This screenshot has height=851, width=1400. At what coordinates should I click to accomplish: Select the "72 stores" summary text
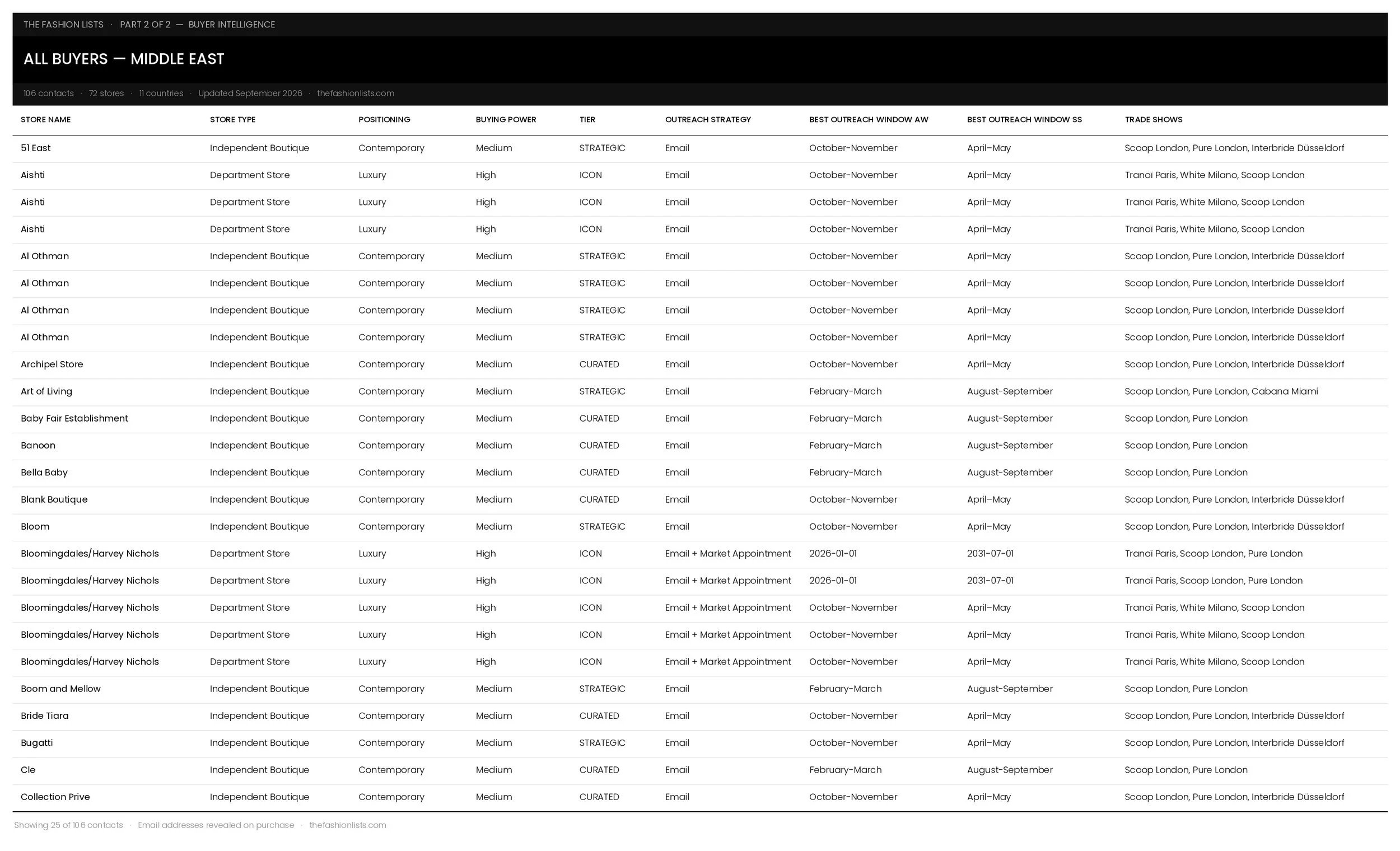coord(106,93)
